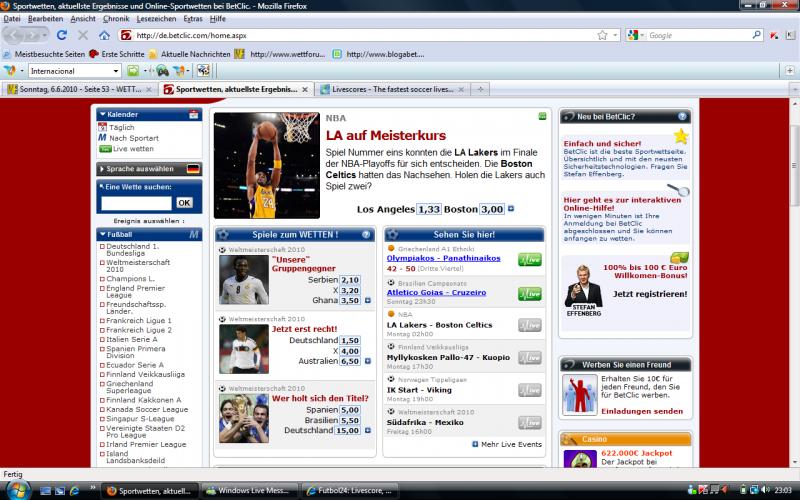This screenshot has width=800, height=500.
Task: Click the stop loading X icon
Action: click(x=83, y=35)
